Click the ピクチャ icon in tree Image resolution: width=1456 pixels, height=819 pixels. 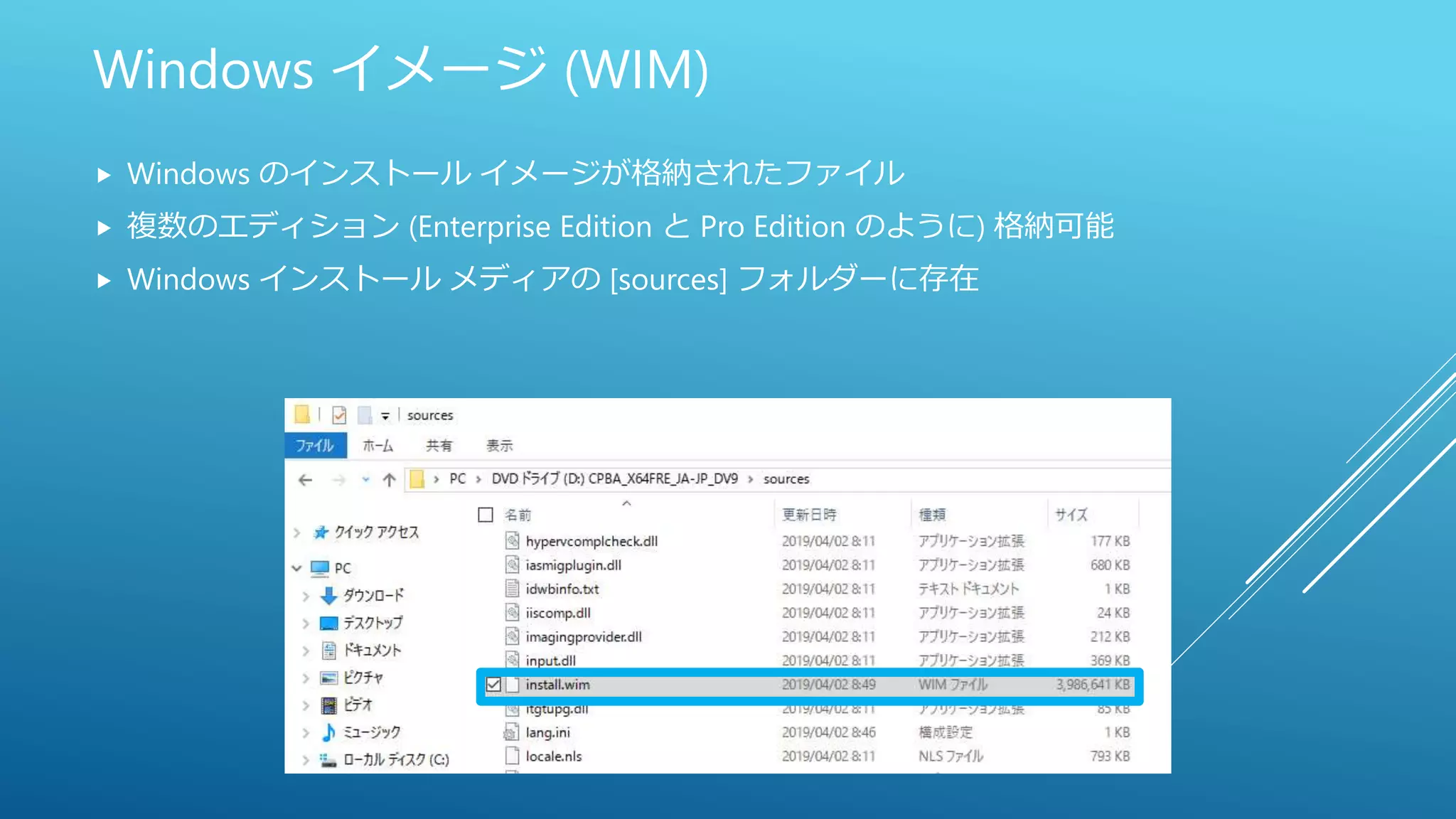[x=328, y=678]
